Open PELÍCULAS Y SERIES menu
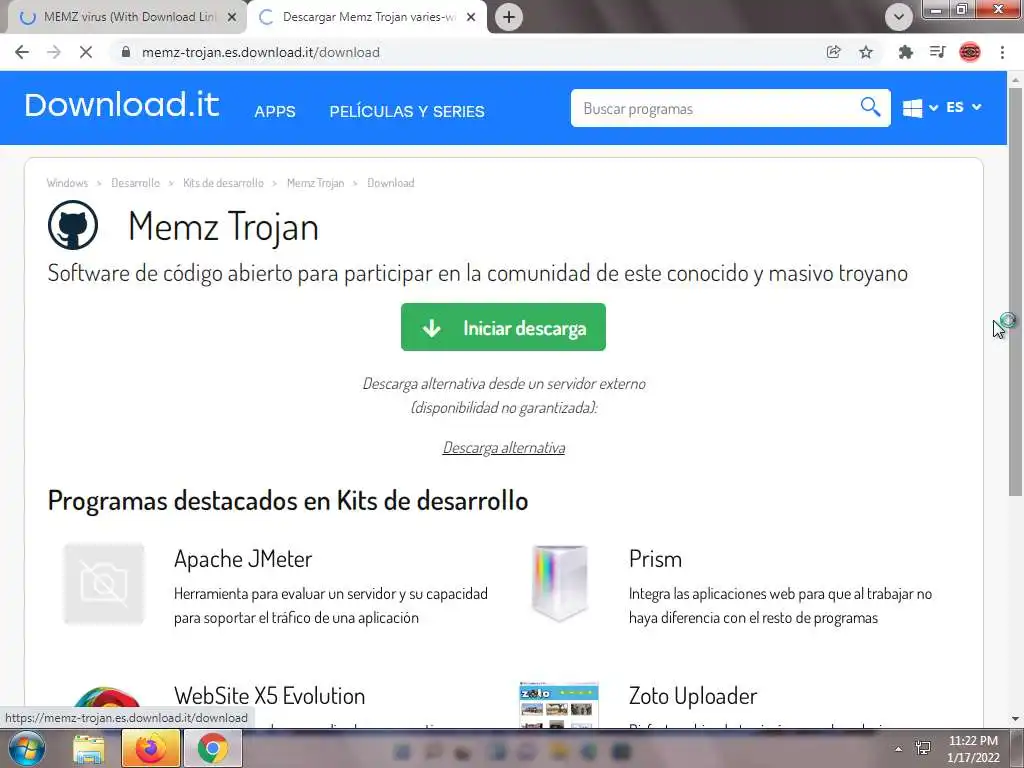This screenshot has height=768, width=1024. [x=407, y=112]
